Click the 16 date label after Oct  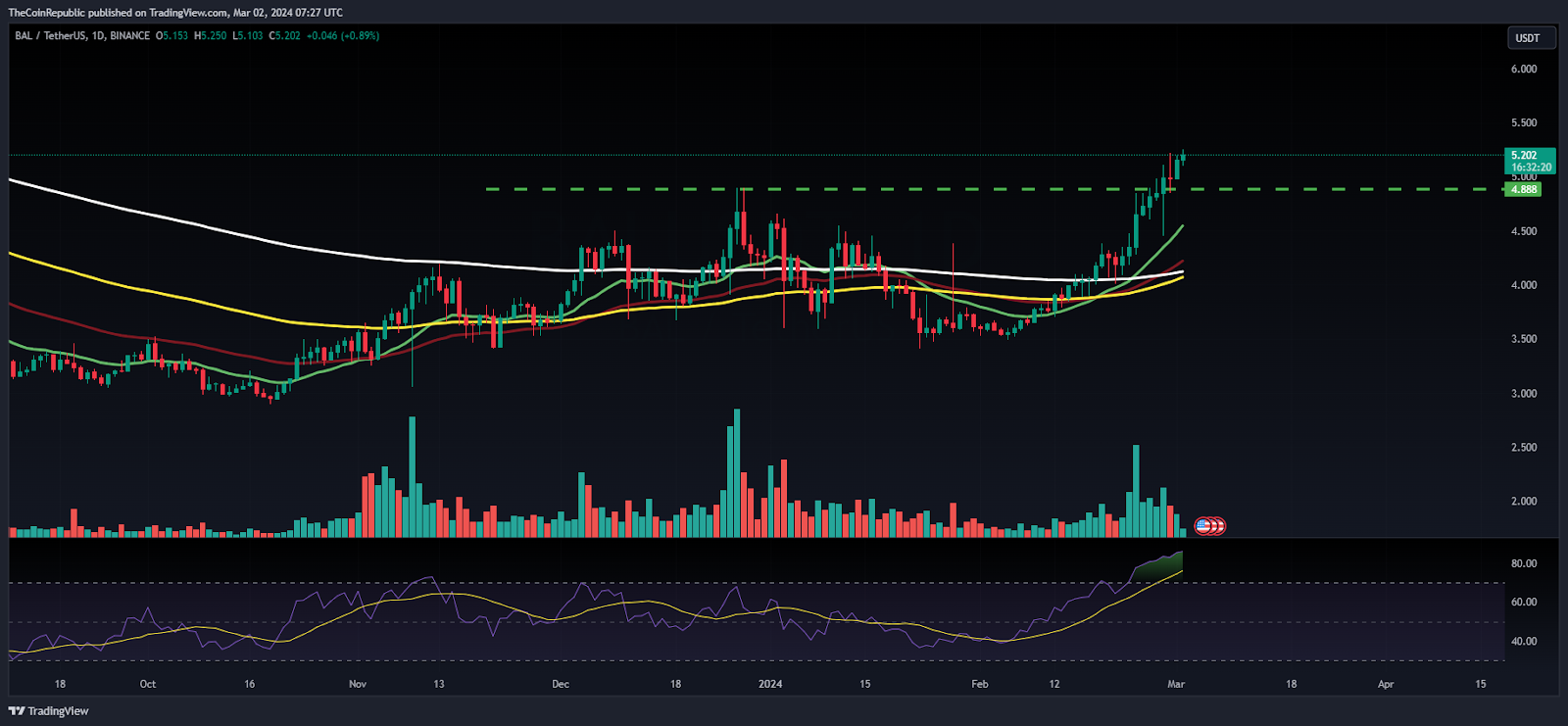[250, 684]
